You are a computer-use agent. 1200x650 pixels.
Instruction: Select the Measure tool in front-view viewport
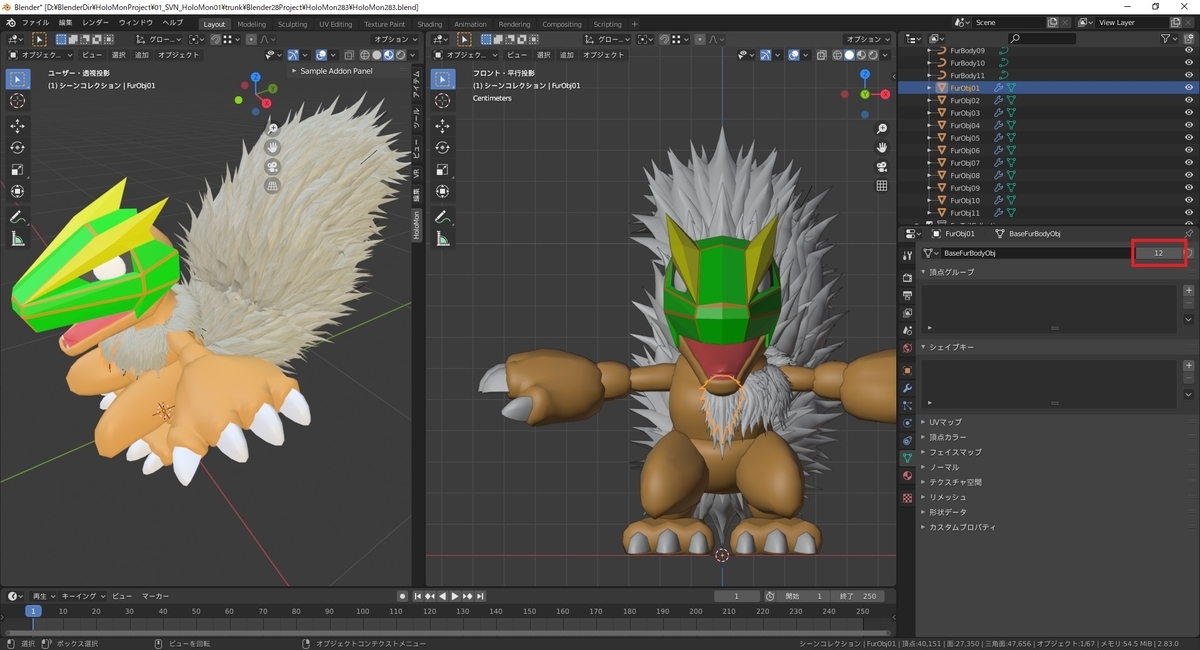(x=443, y=239)
